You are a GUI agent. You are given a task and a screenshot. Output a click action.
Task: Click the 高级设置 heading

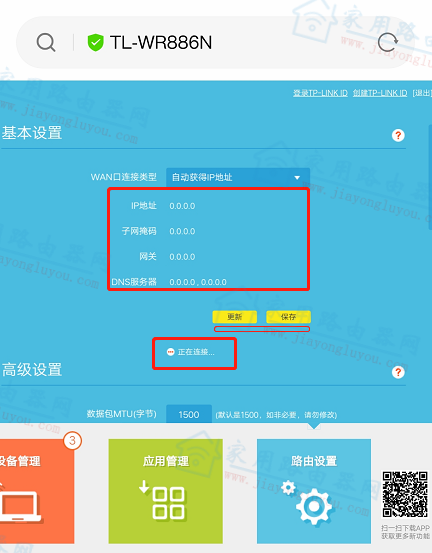coord(32,370)
